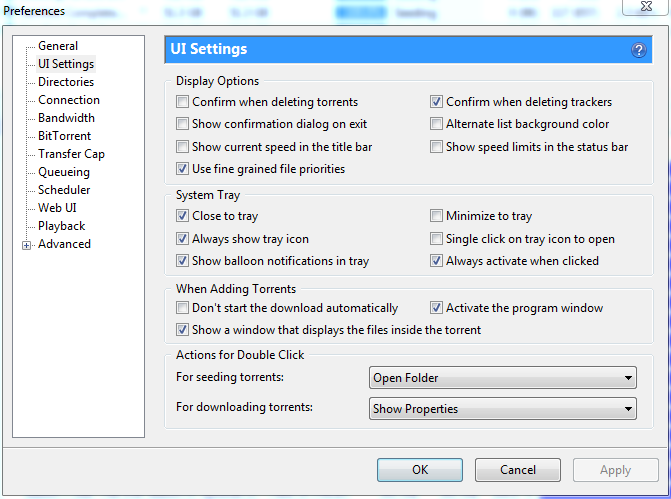The image size is (671, 499).
Task: Click the Cancel button
Action: [x=517, y=470]
